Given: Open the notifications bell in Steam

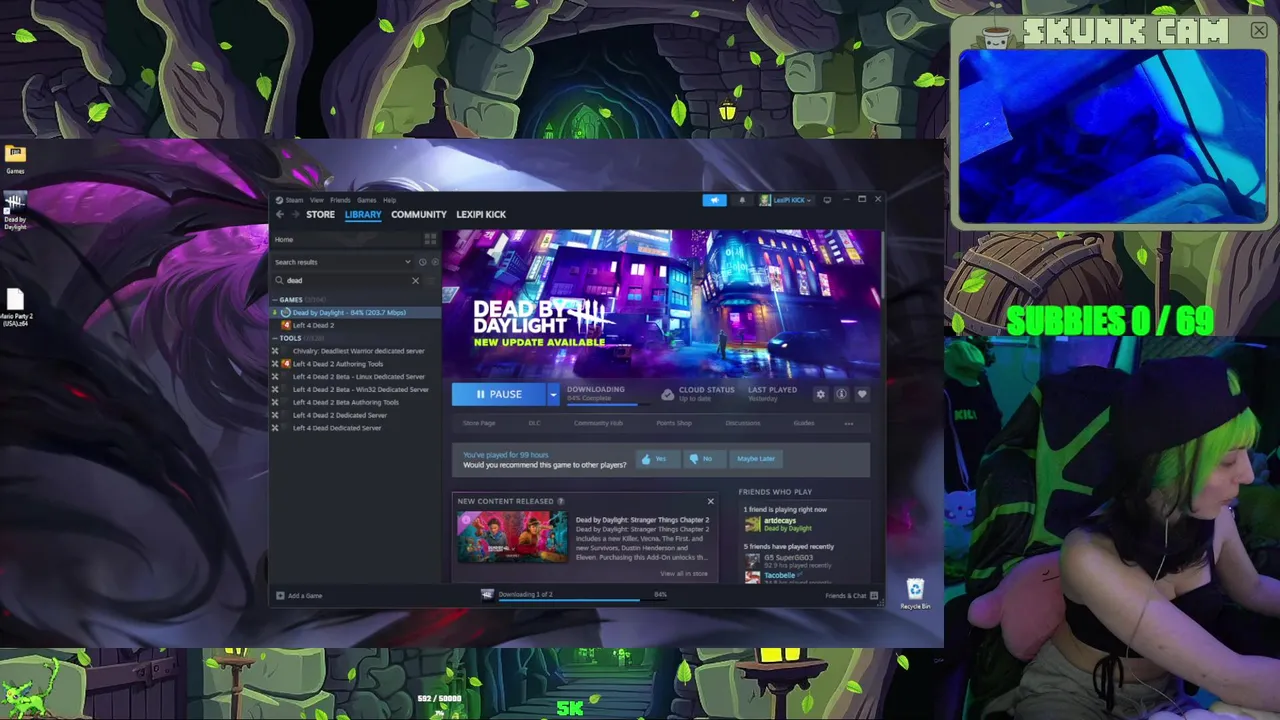Looking at the screenshot, I should coord(742,200).
